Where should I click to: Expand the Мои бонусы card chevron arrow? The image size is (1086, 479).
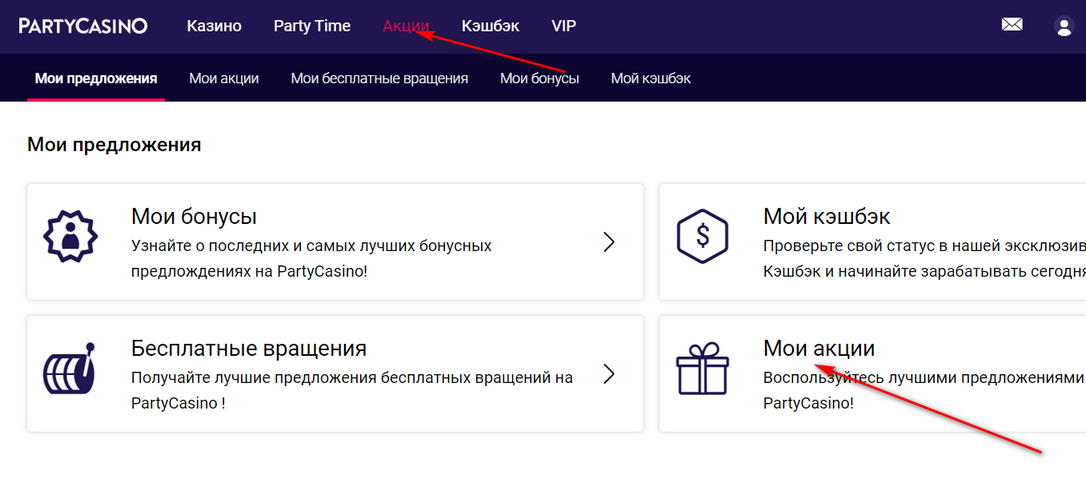pos(609,242)
